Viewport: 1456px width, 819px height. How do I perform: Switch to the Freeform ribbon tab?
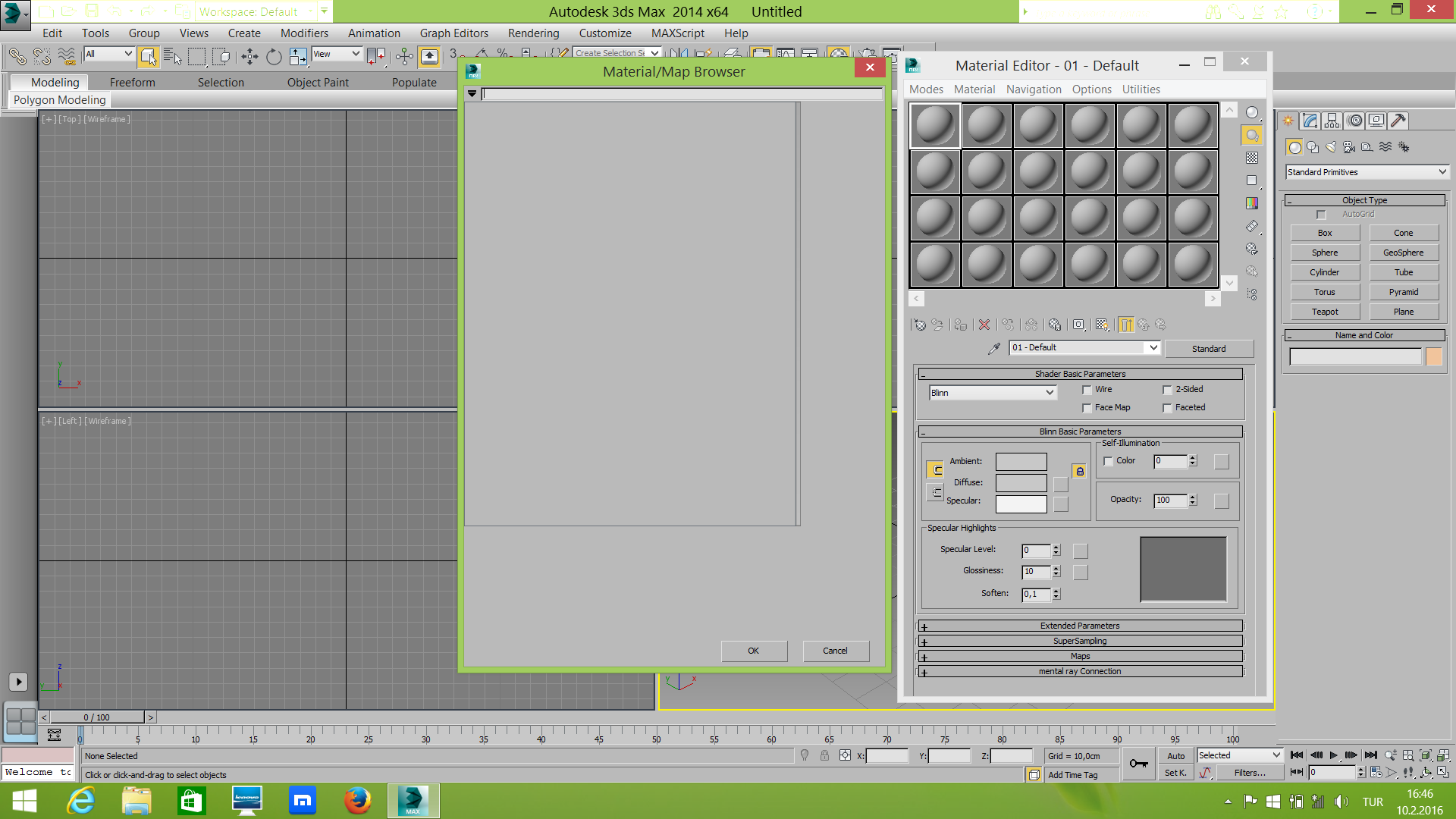pyautogui.click(x=132, y=83)
